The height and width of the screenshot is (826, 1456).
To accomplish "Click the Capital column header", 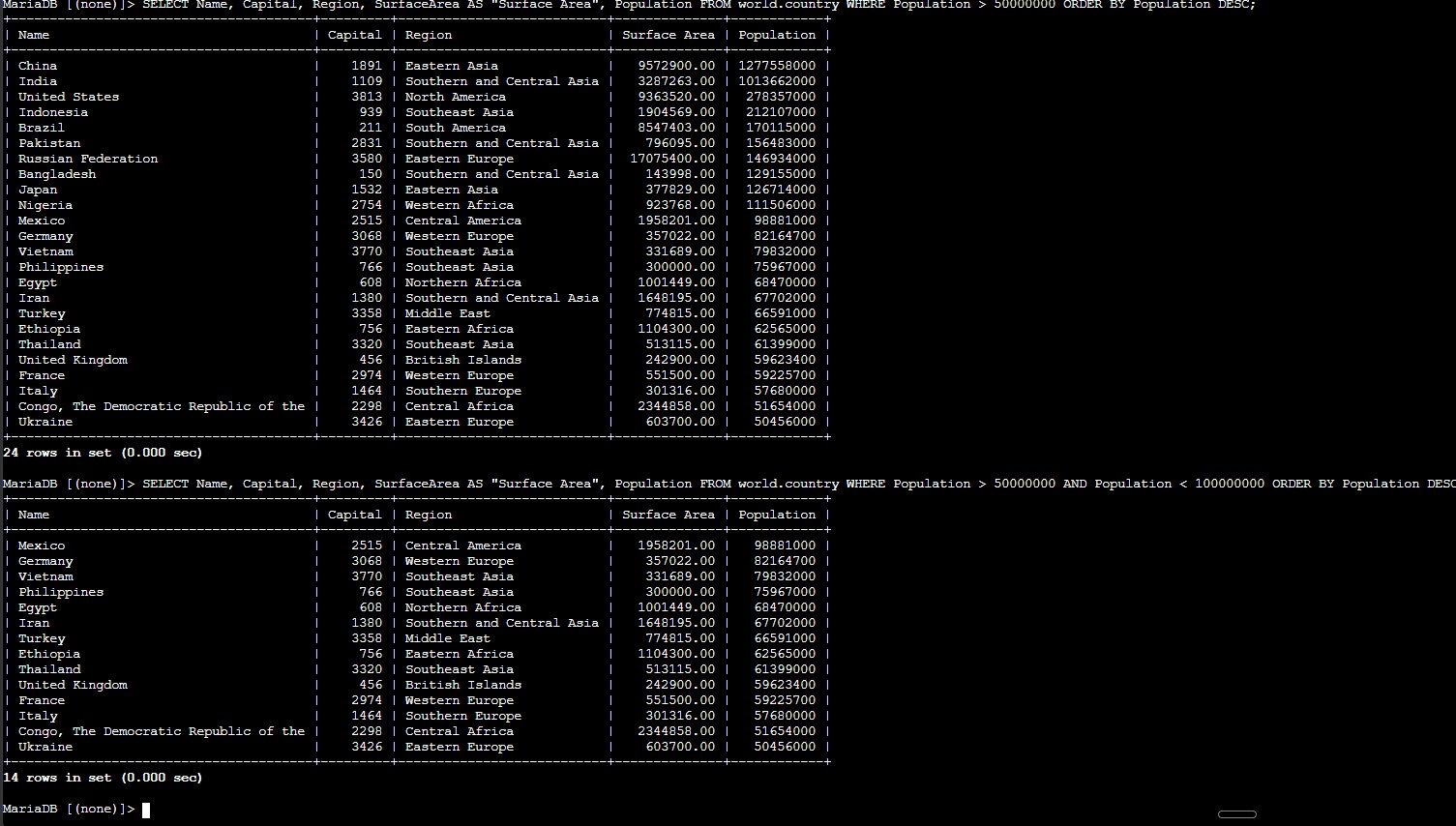I will click(x=354, y=34).
